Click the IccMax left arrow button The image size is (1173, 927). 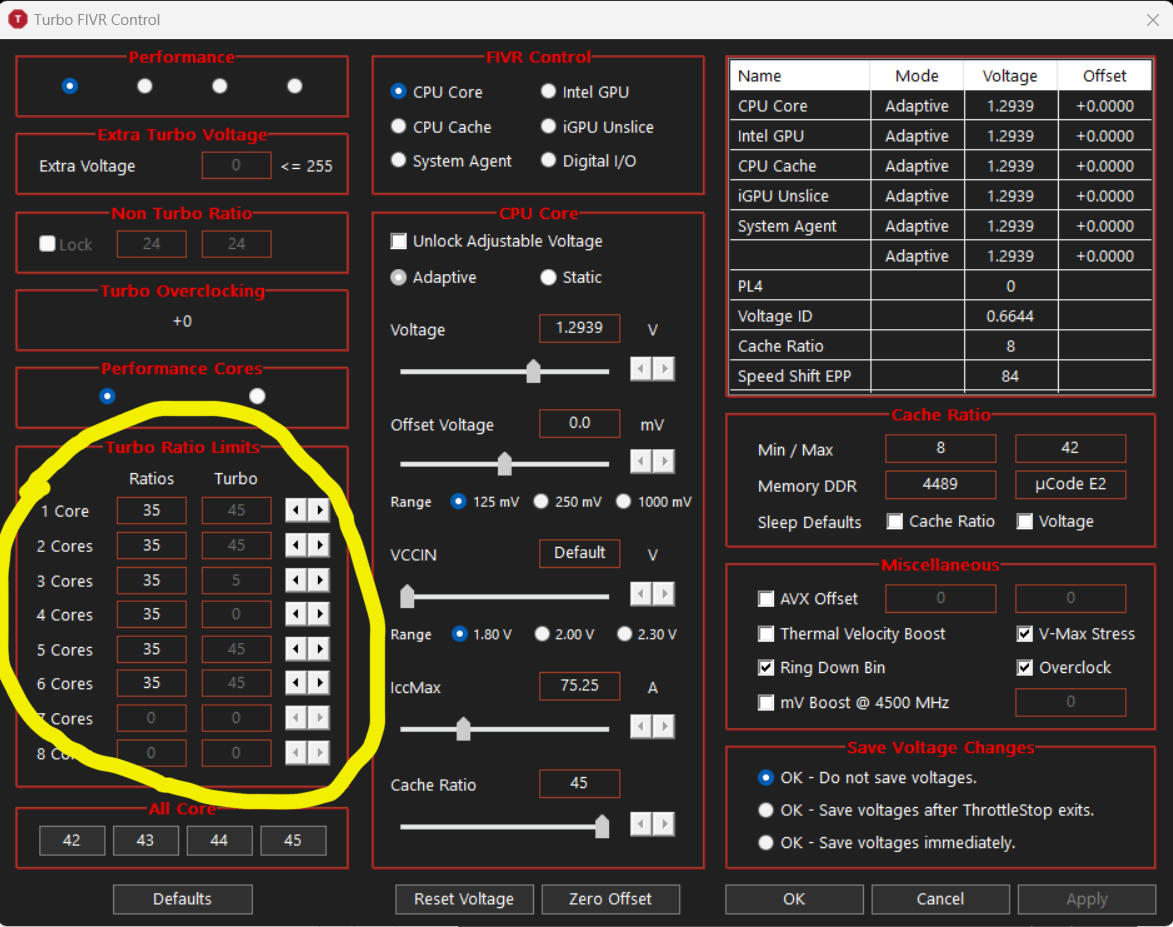[641, 726]
